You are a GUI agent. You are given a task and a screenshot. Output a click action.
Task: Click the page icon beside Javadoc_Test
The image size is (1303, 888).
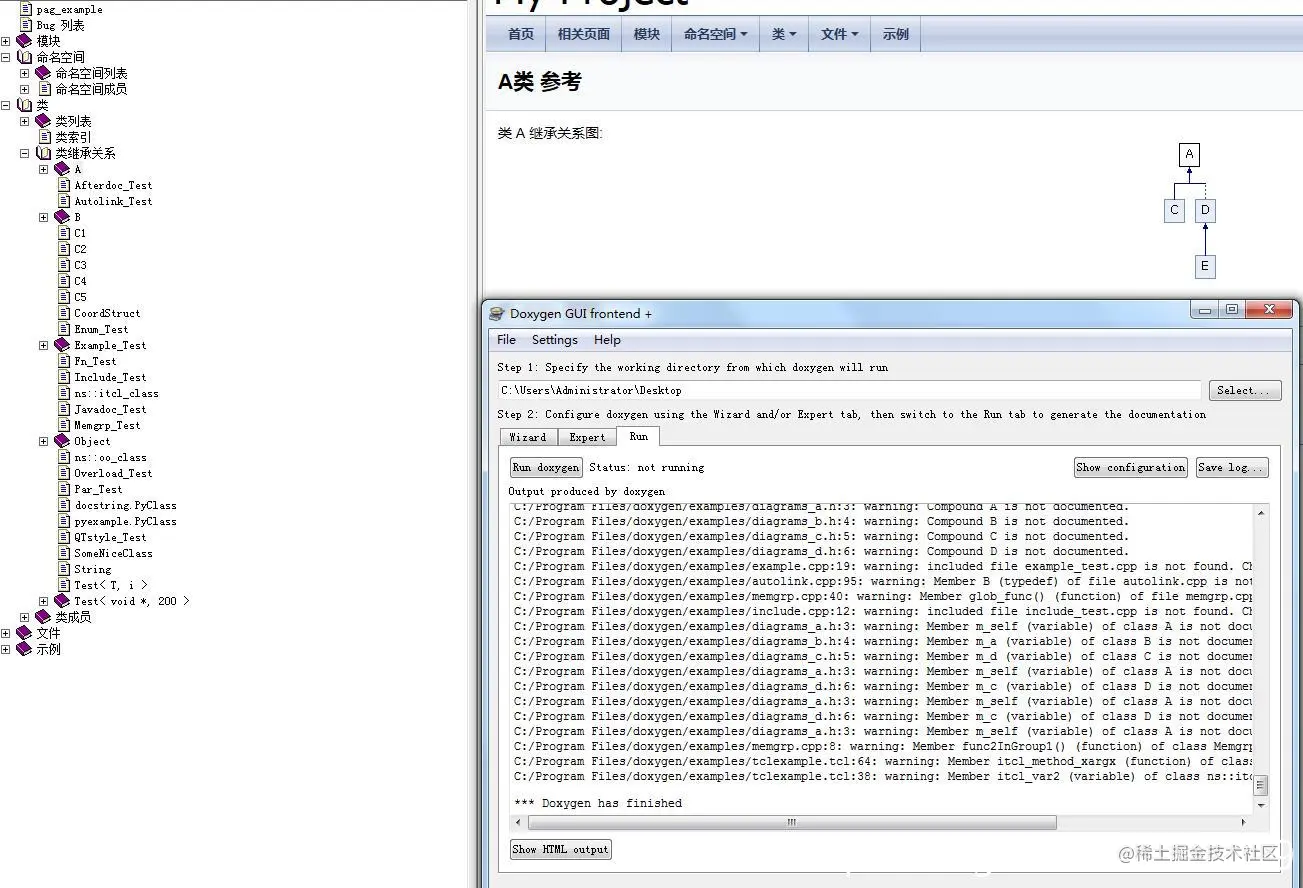tap(64, 409)
